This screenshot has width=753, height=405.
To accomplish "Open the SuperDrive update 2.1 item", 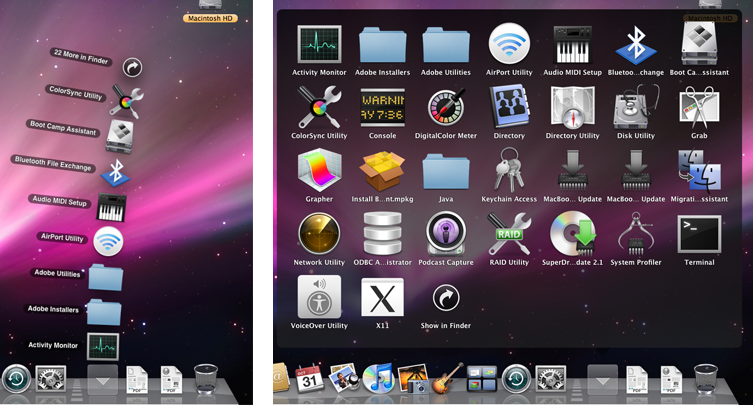I will (572, 234).
